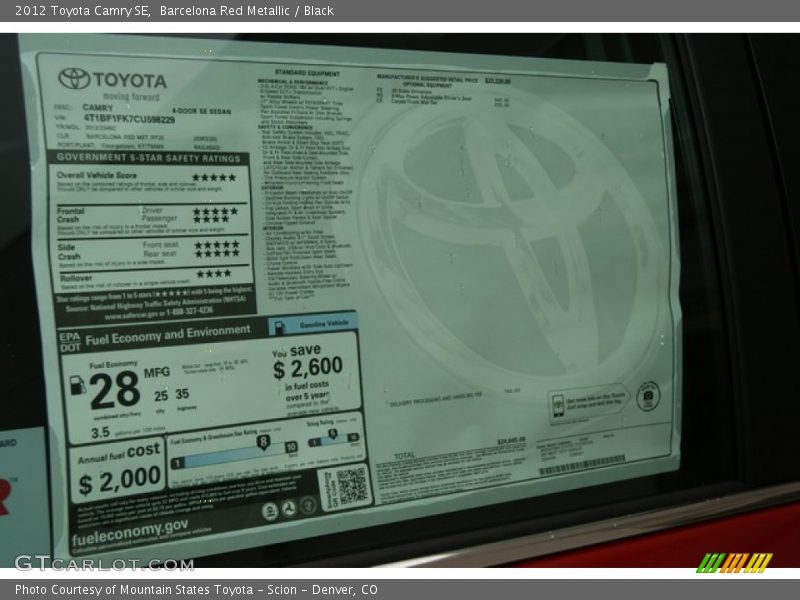The image size is (800, 600).
Task: Click the "Rollover" label
Action: [76, 278]
